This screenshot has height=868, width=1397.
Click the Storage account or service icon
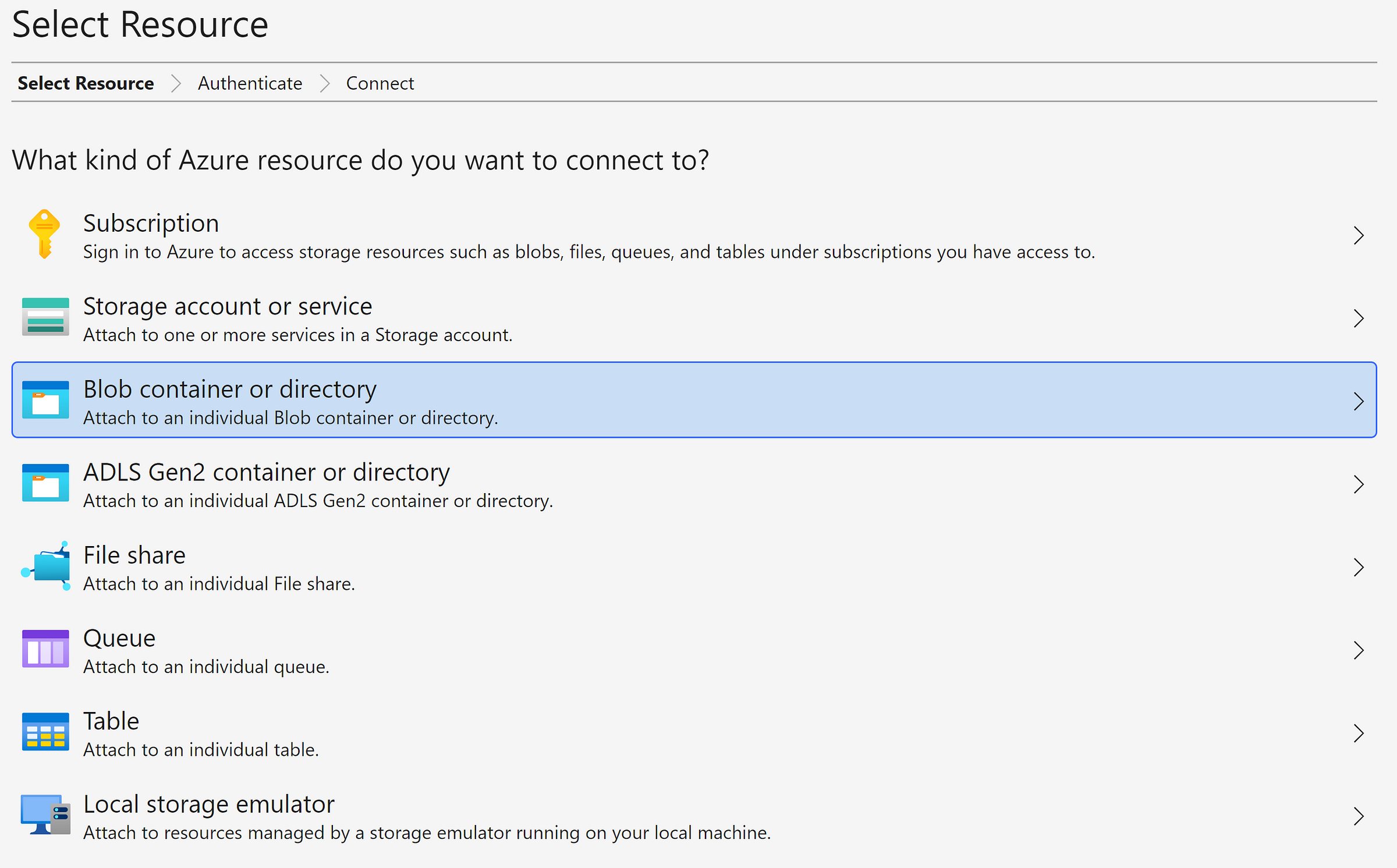(x=45, y=317)
